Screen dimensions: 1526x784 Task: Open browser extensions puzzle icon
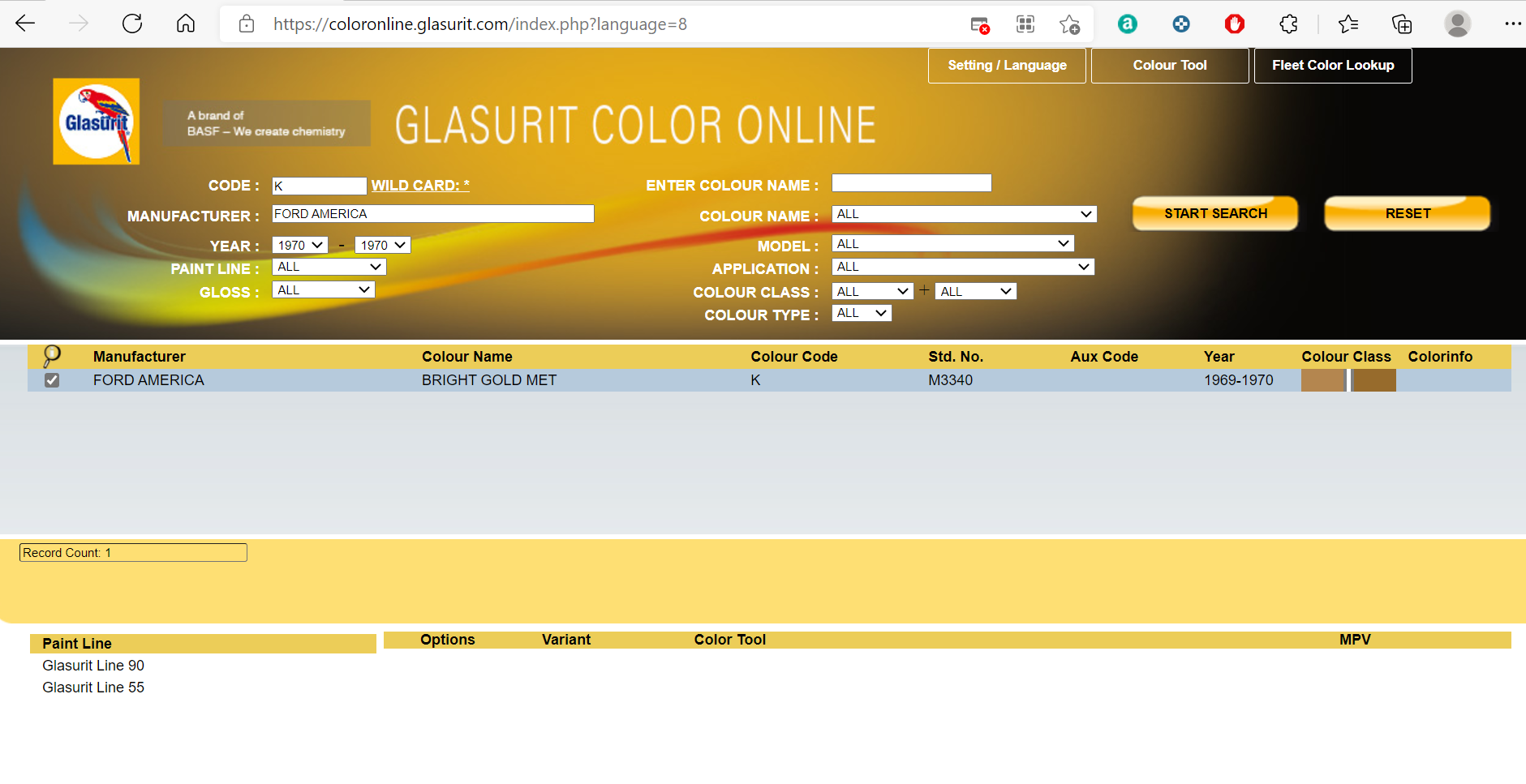pyautogui.click(x=1288, y=24)
